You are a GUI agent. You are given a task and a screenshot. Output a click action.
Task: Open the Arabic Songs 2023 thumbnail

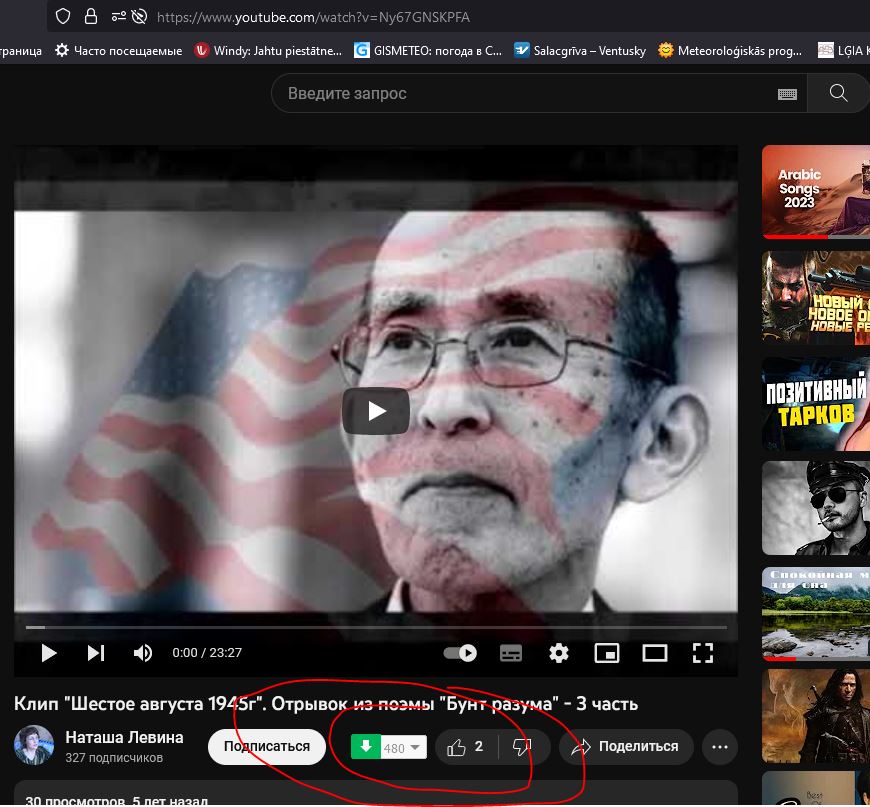pos(816,191)
